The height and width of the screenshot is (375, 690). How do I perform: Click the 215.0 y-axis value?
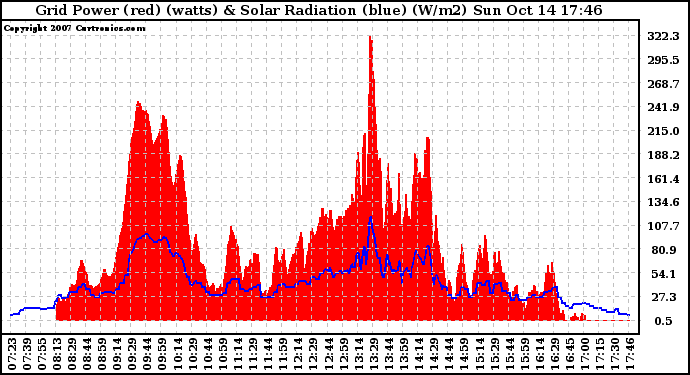[663, 131]
